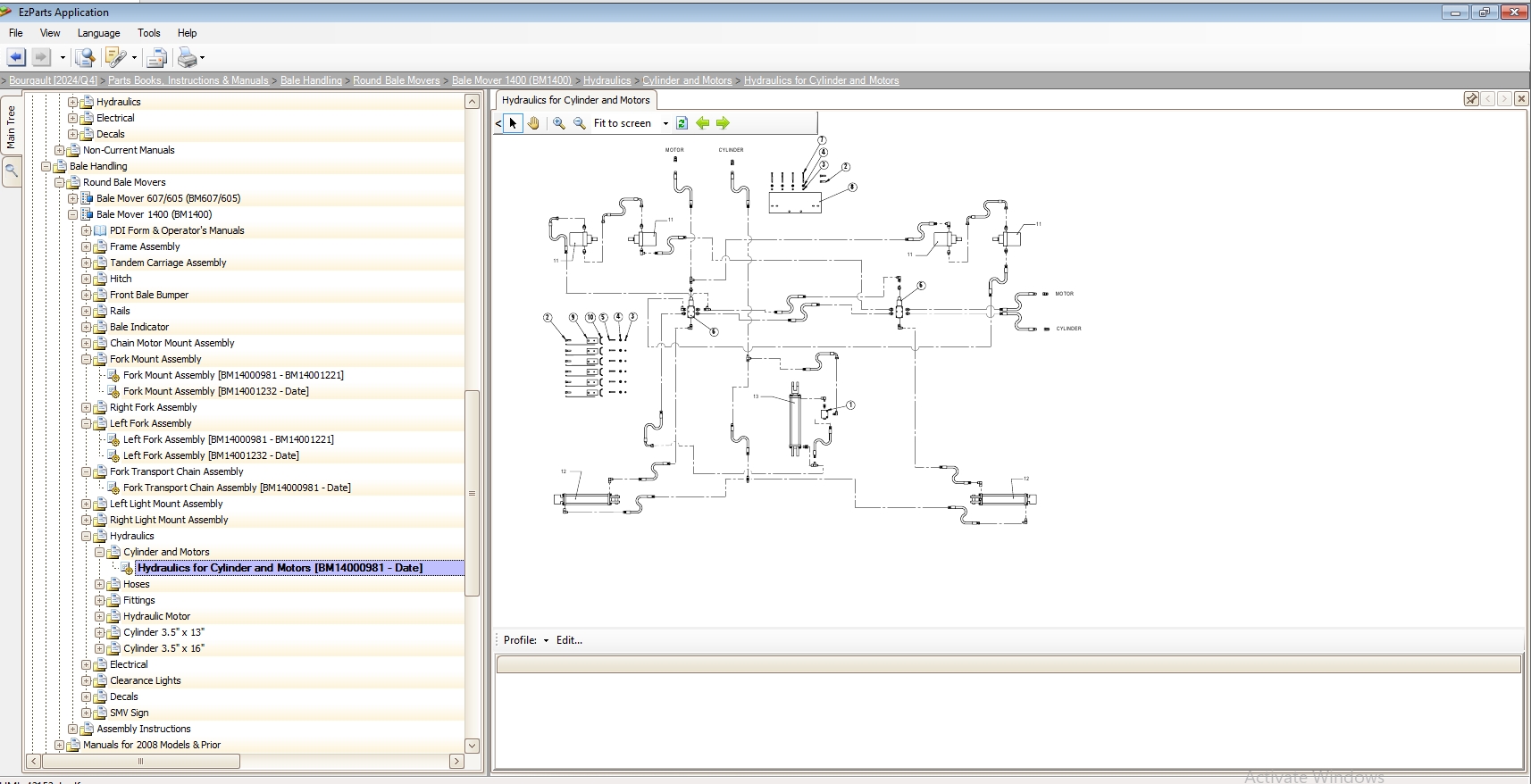
Task: Open the Fit to screen dropdown
Action: (665, 124)
